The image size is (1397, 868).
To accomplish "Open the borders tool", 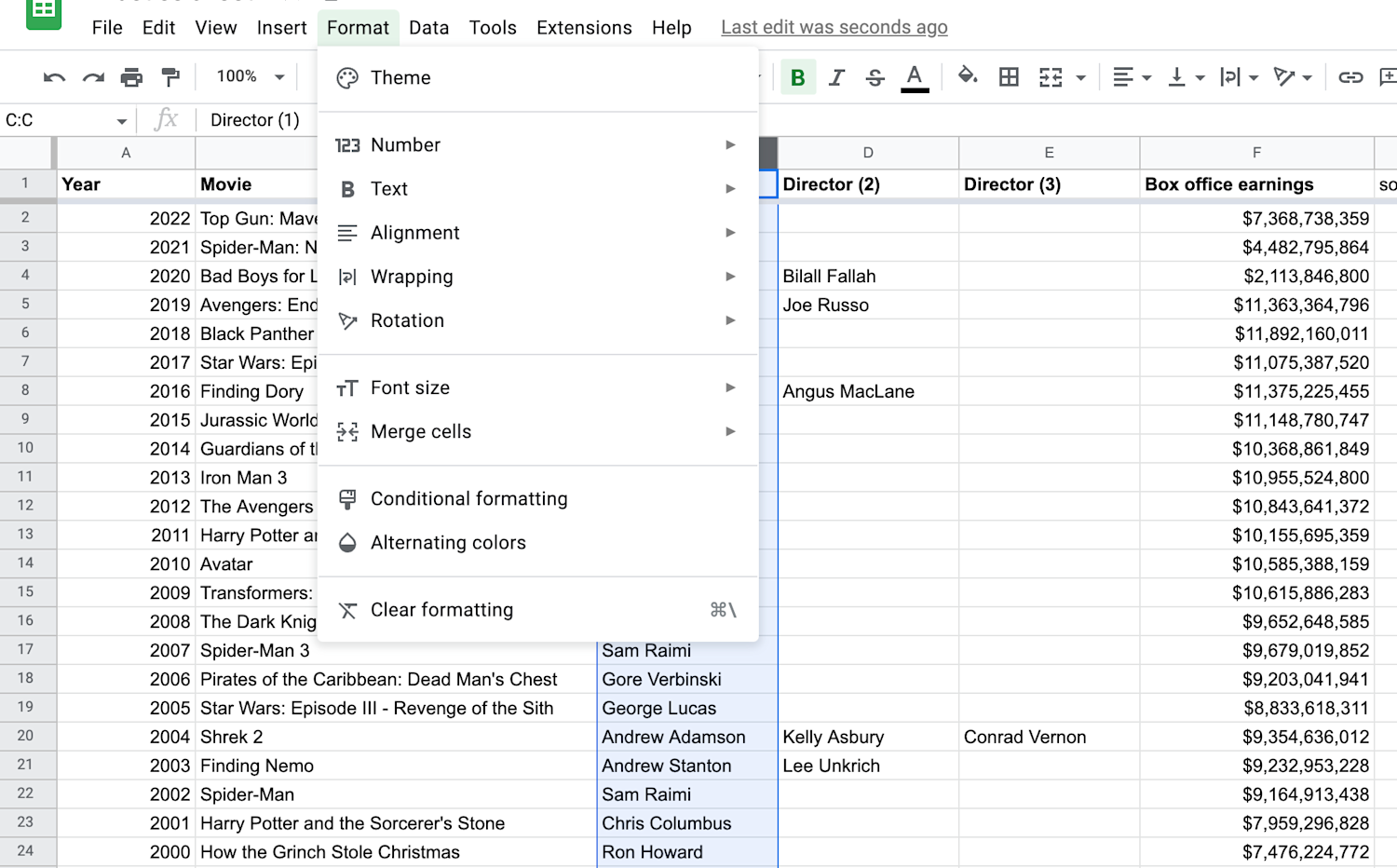I will (1009, 77).
